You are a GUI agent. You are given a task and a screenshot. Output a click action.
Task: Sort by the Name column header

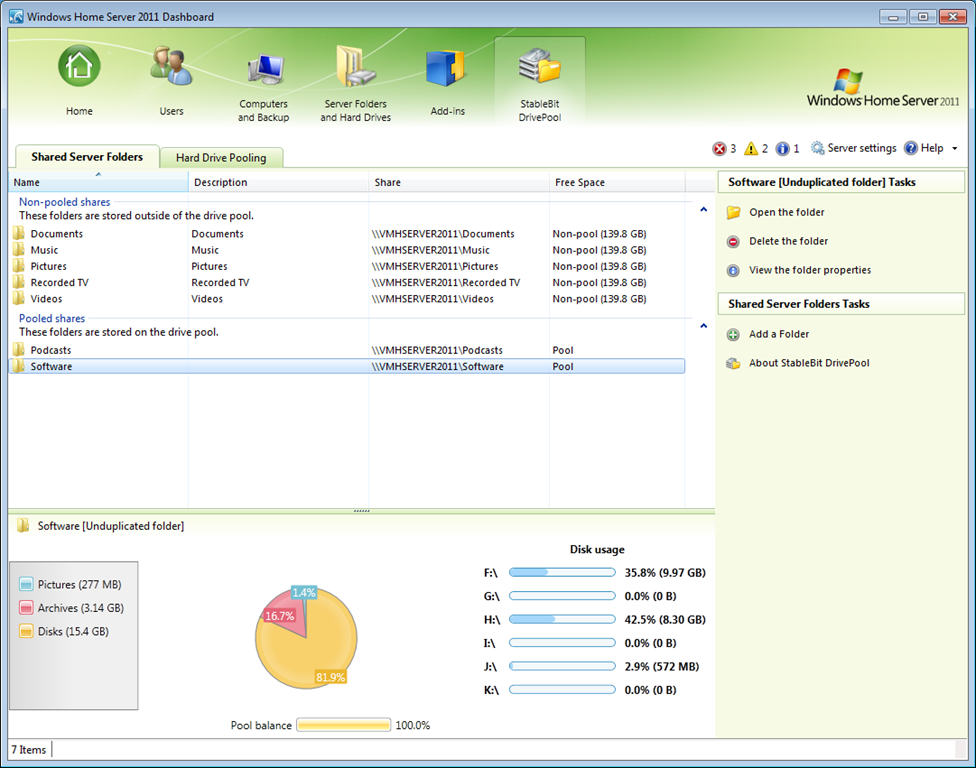click(x=98, y=182)
